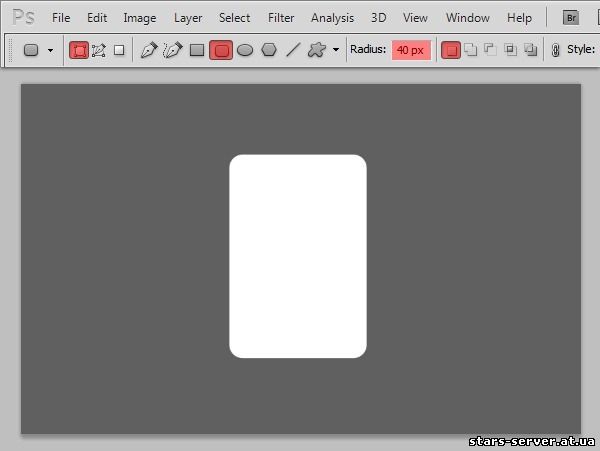Pick the Polygon shape tool
This screenshot has height=451, width=600.
tap(269, 50)
